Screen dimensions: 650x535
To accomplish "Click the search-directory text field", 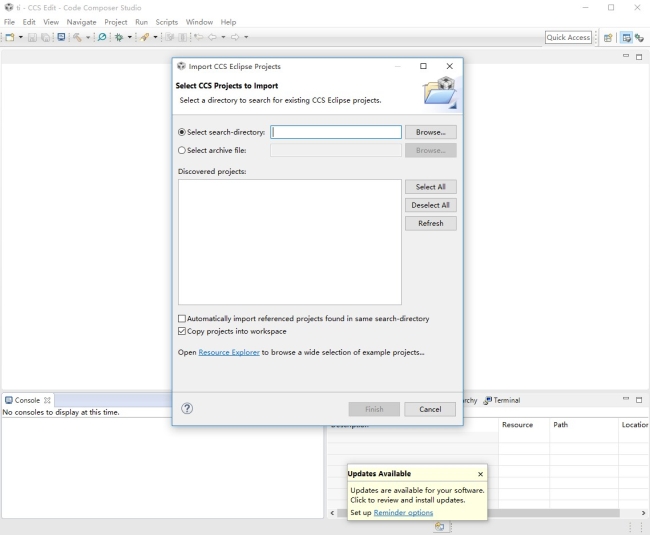I will 336,132.
